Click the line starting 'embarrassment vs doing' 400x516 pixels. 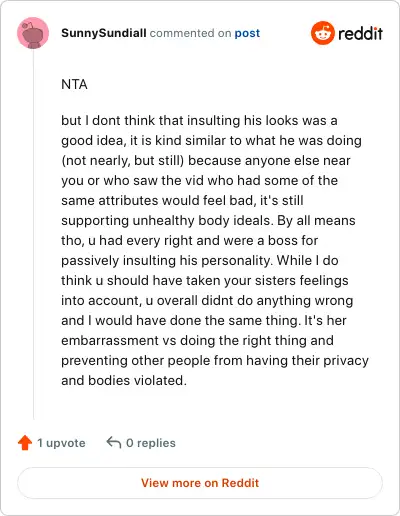point(197,340)
